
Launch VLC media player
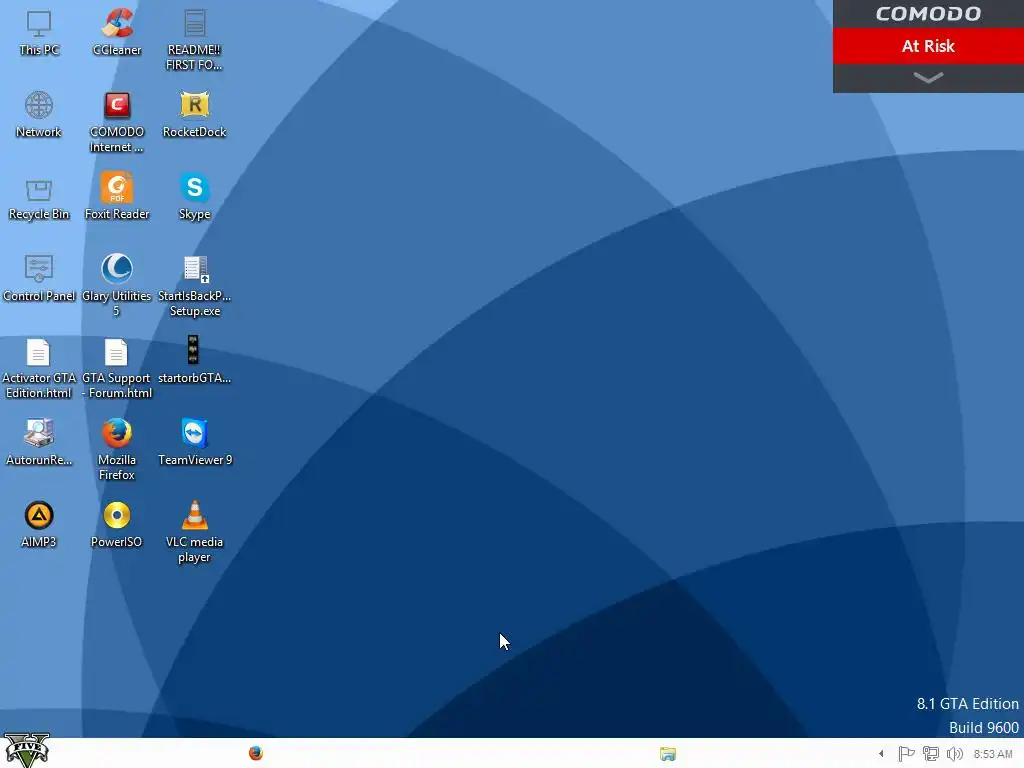pyautogui.click(x=194, y=532)
